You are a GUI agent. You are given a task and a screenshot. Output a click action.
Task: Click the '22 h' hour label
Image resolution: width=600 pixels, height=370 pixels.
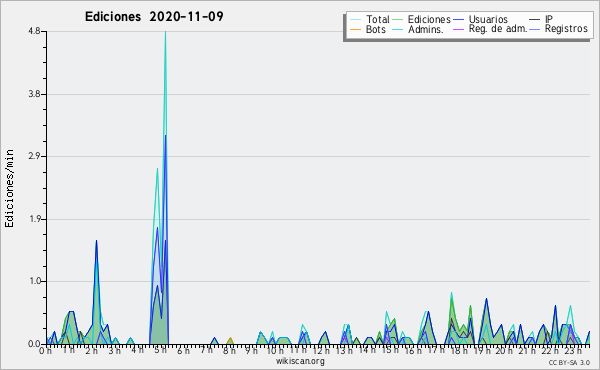[x=550, y=350]
